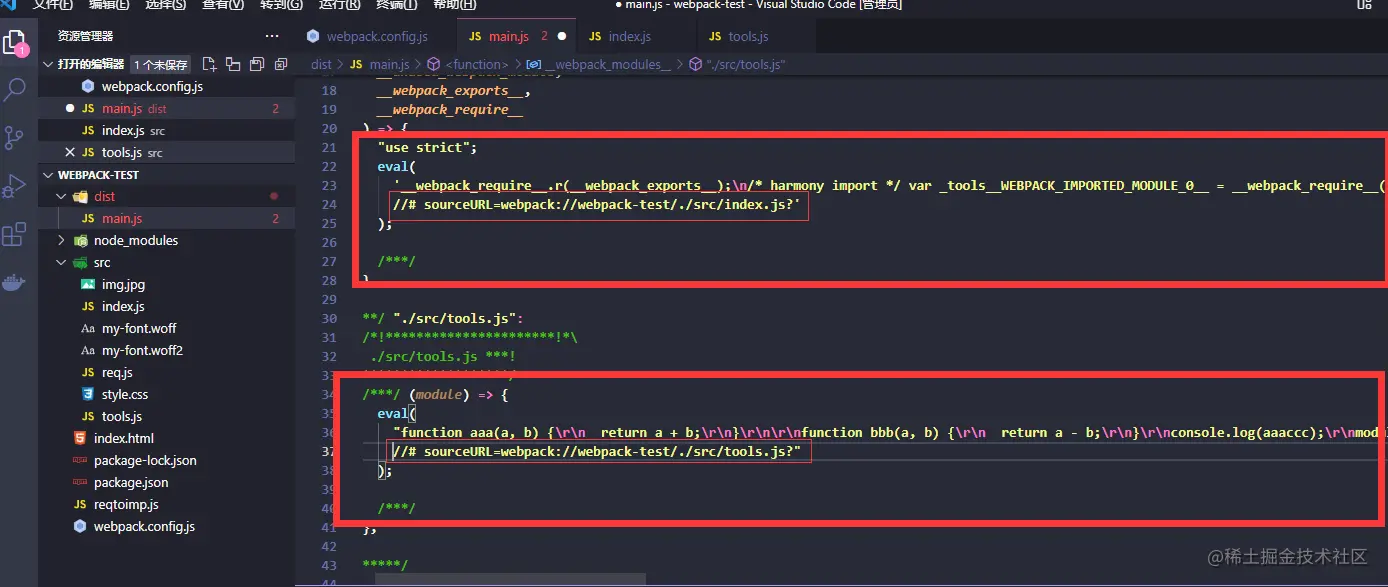Open the 查看(V) menu
Image resolution: width=1388 pixels, height=587 pixels.
pos(223,5)
